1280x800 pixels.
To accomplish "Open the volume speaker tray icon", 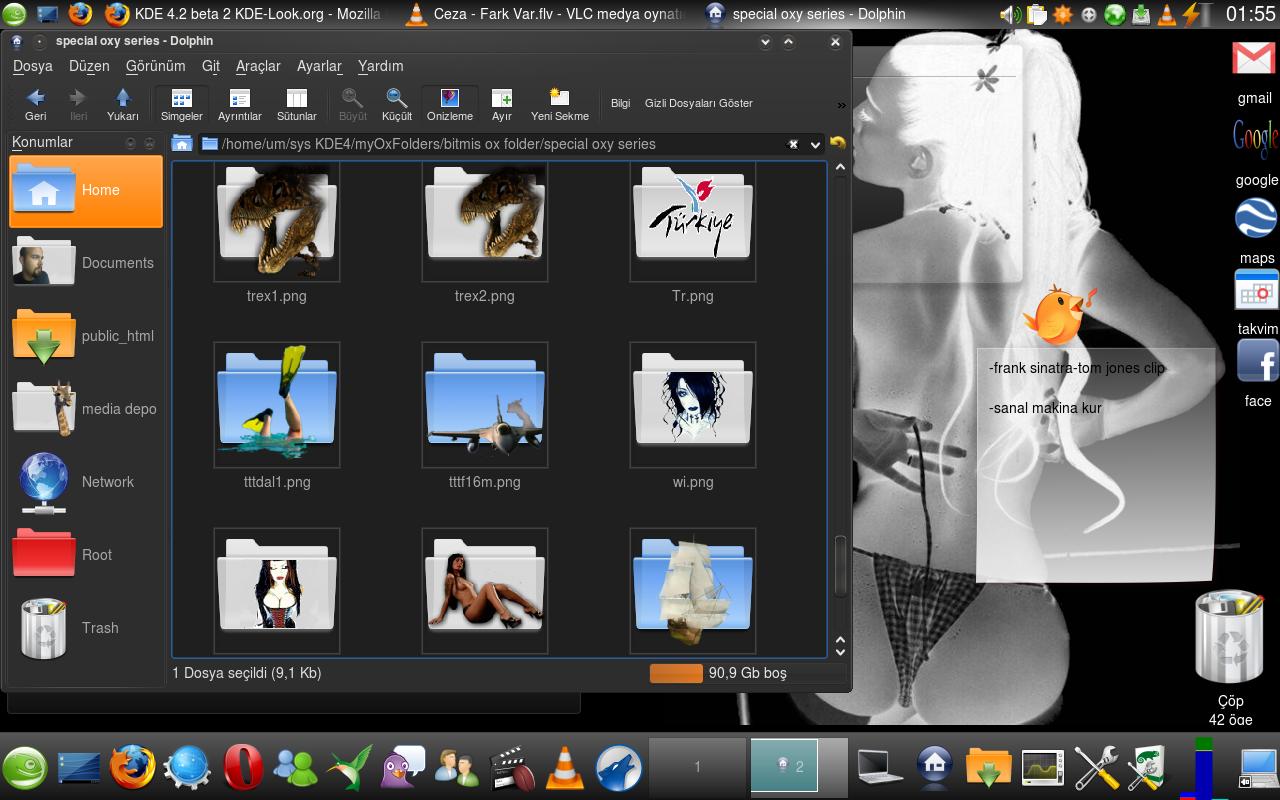I will 1011,14.
